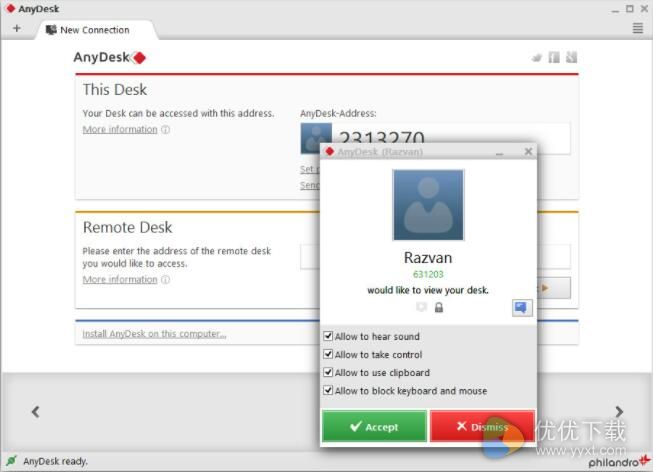Toggle Allow to use clipboard checkbox
The image size is (653, 472).
tap(328, 372)
